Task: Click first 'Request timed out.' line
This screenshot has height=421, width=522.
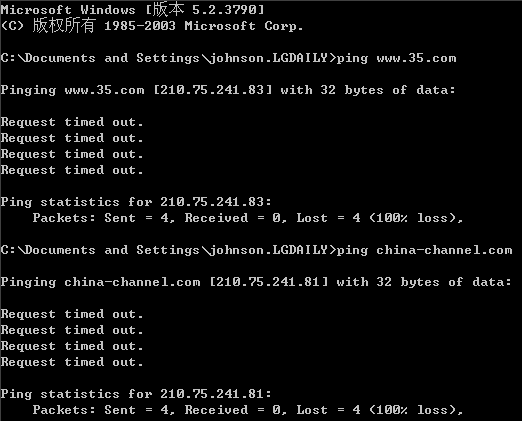Action: click(72, 122)
